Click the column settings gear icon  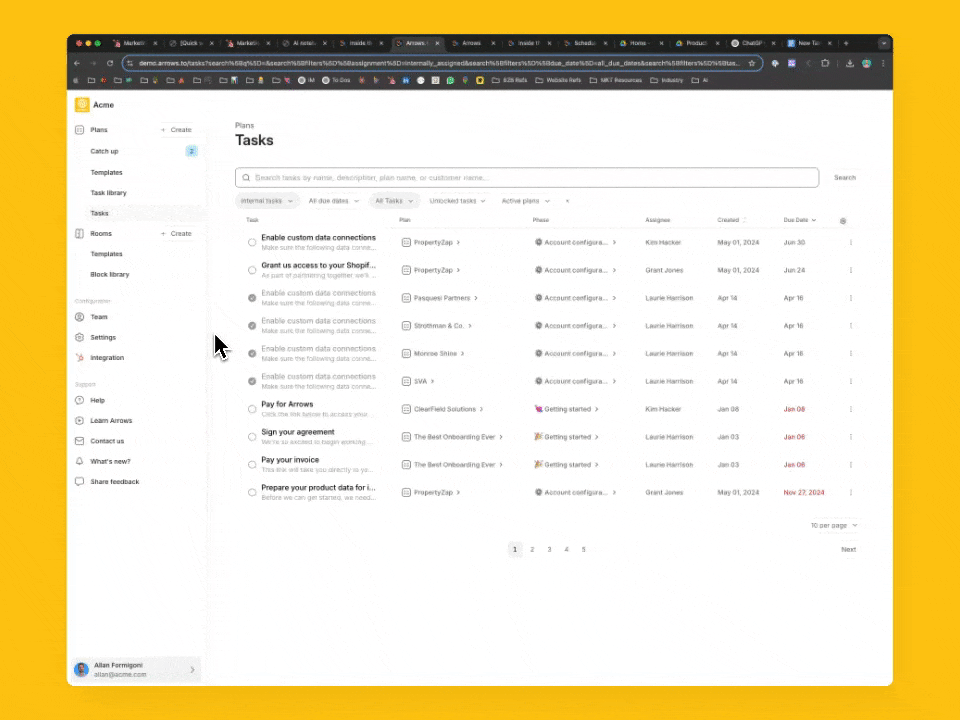click(843, 220)
